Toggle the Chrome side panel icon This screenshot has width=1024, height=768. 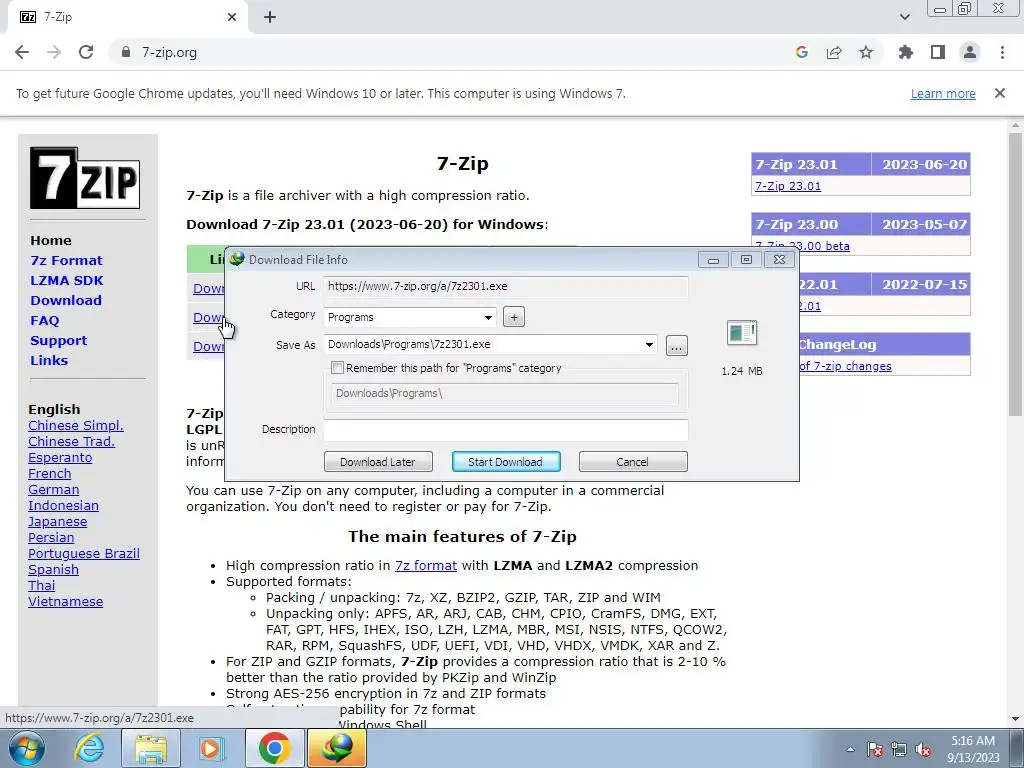pyautogui.click(x=938, y=52)
